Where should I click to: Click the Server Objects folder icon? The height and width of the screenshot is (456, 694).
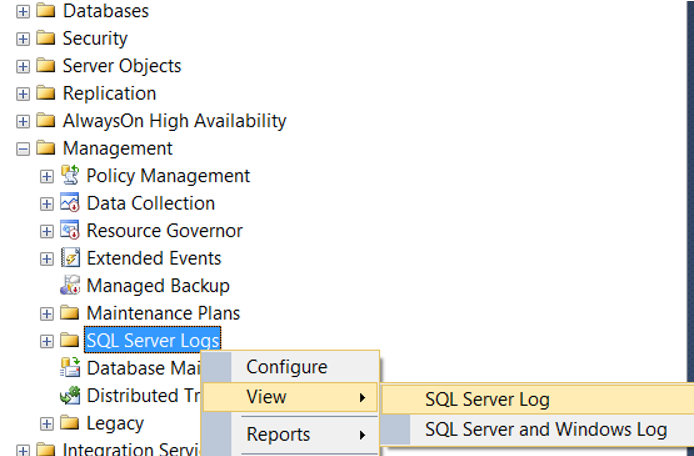coord(46,65)
